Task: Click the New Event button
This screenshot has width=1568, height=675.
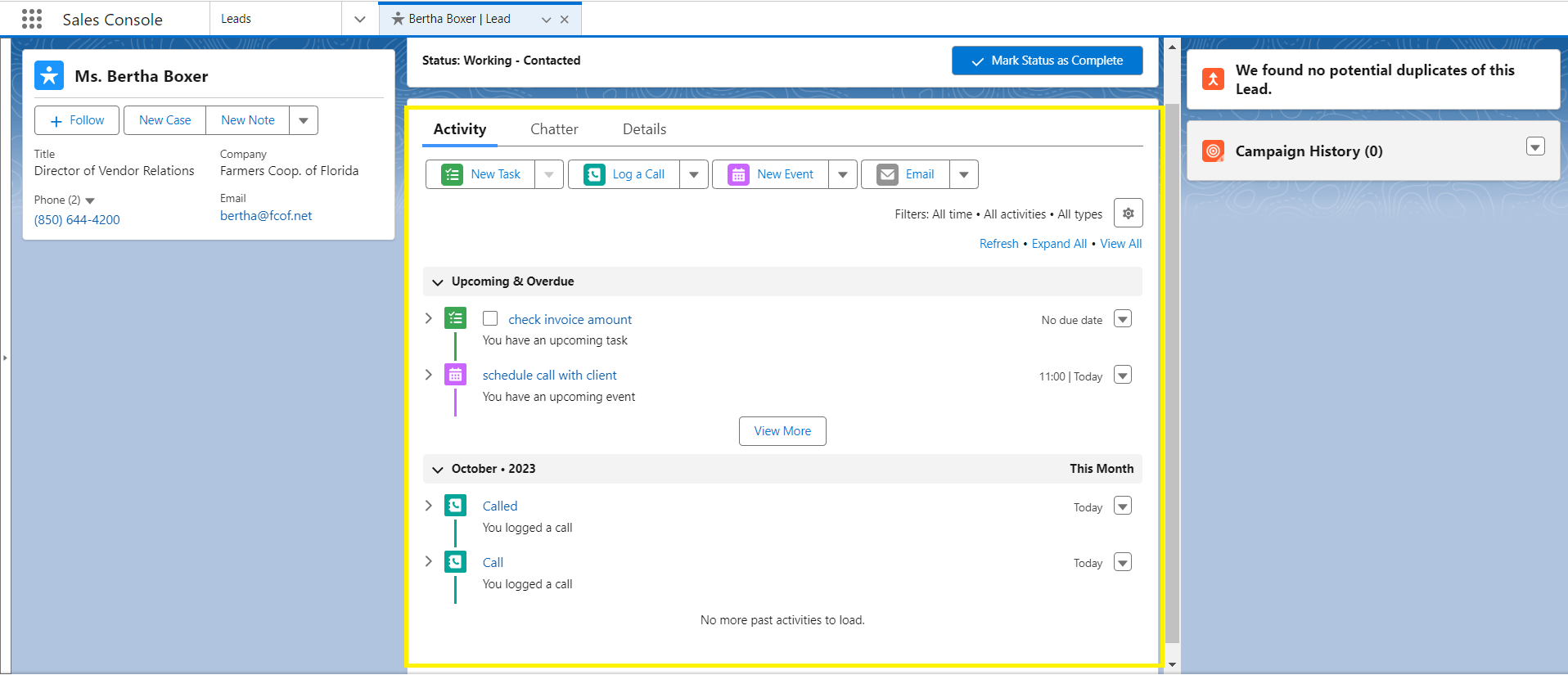Action: (x=770, y=174)
